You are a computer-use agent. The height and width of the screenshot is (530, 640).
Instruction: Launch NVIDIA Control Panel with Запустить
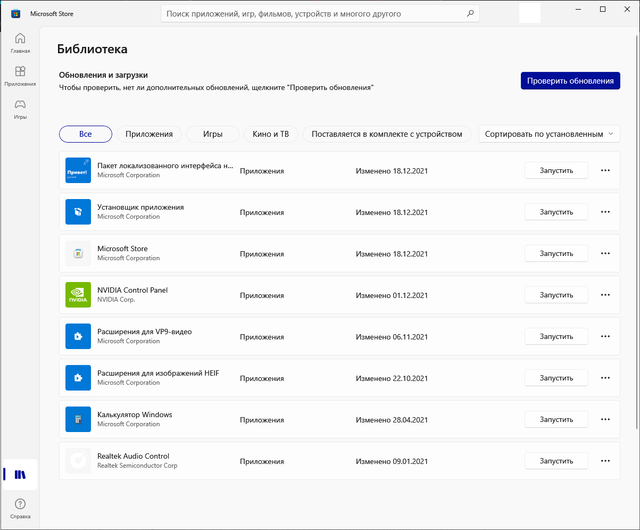(x=556, y=295)
